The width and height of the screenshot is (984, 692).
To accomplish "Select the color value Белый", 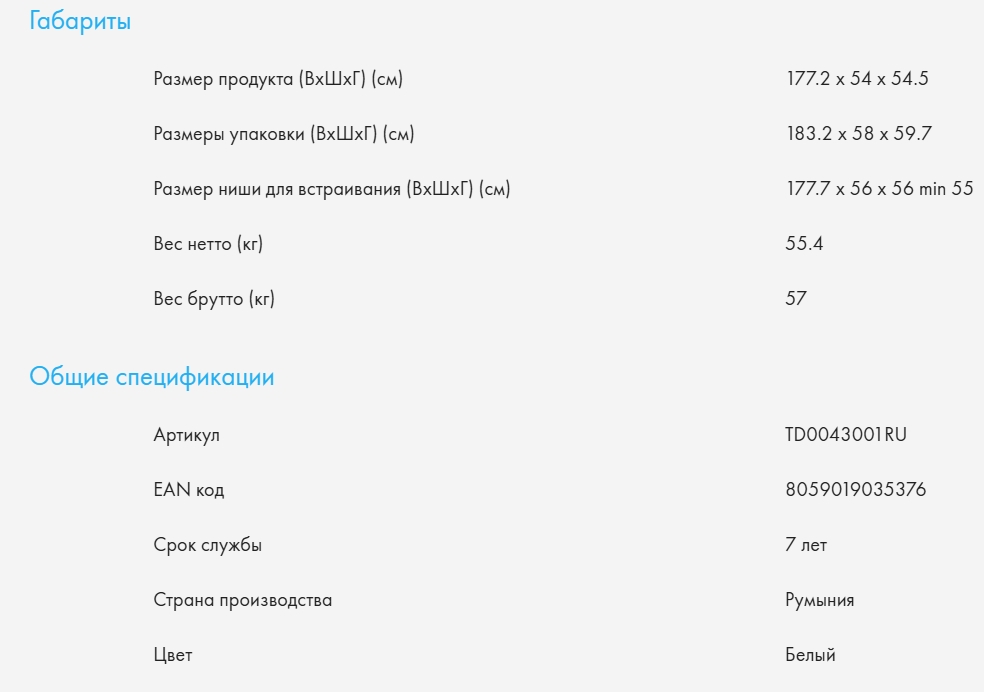I will click(x=810, y=655).
